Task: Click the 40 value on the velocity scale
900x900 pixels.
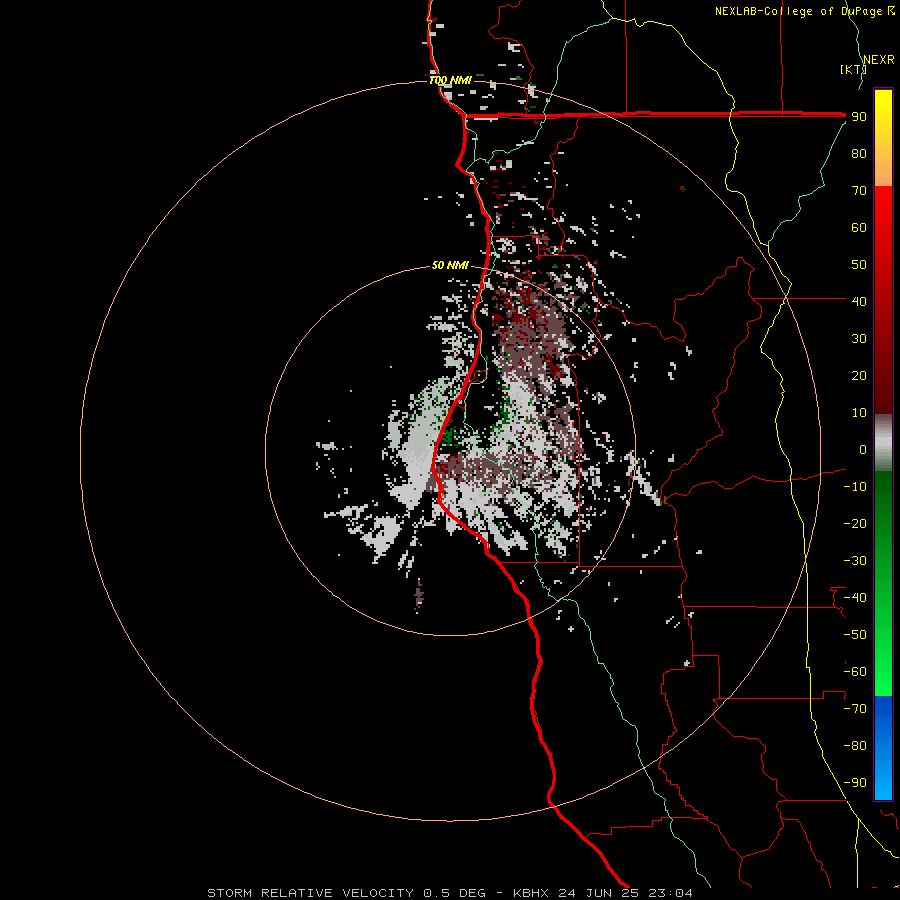Action: pyautogui.click(x=859, y=302)
